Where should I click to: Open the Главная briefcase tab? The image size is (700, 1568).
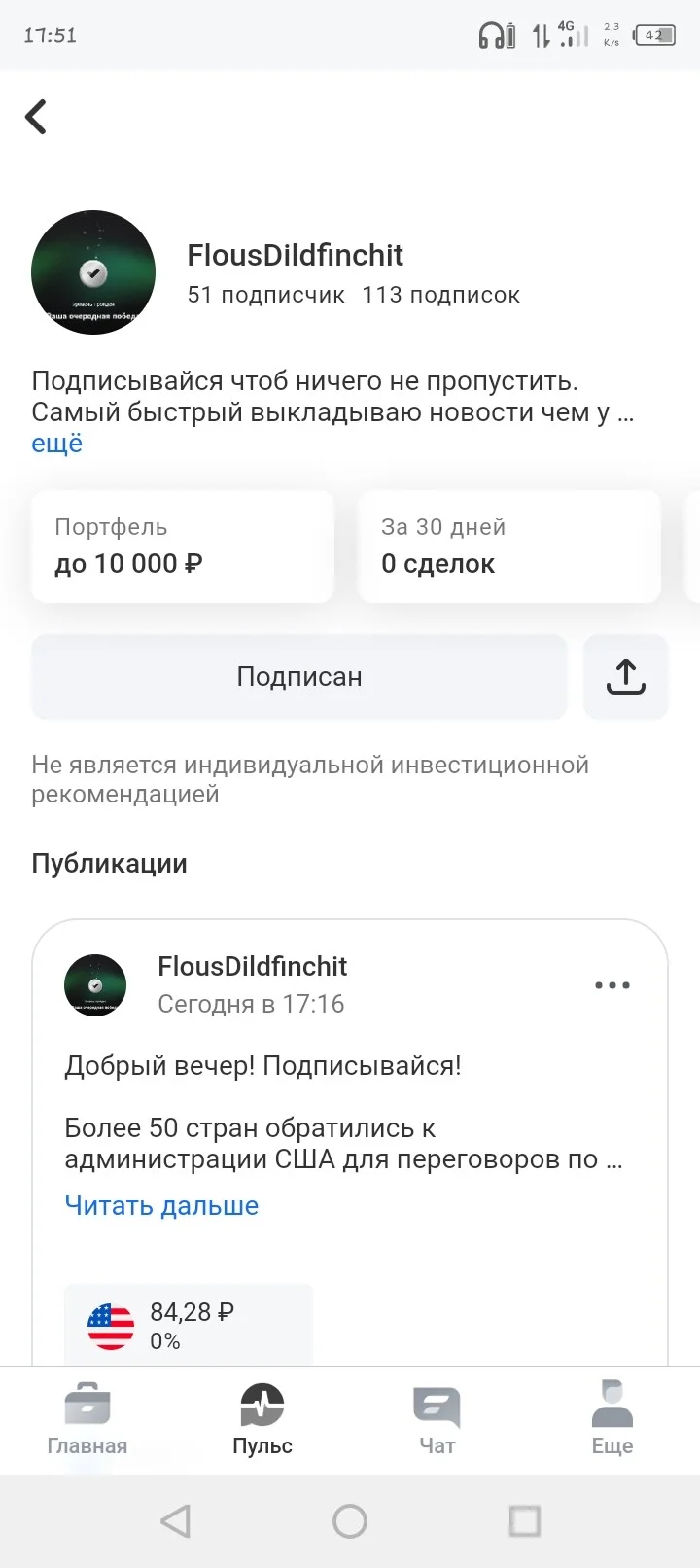pyautogui.click(x=87, y=1418)
